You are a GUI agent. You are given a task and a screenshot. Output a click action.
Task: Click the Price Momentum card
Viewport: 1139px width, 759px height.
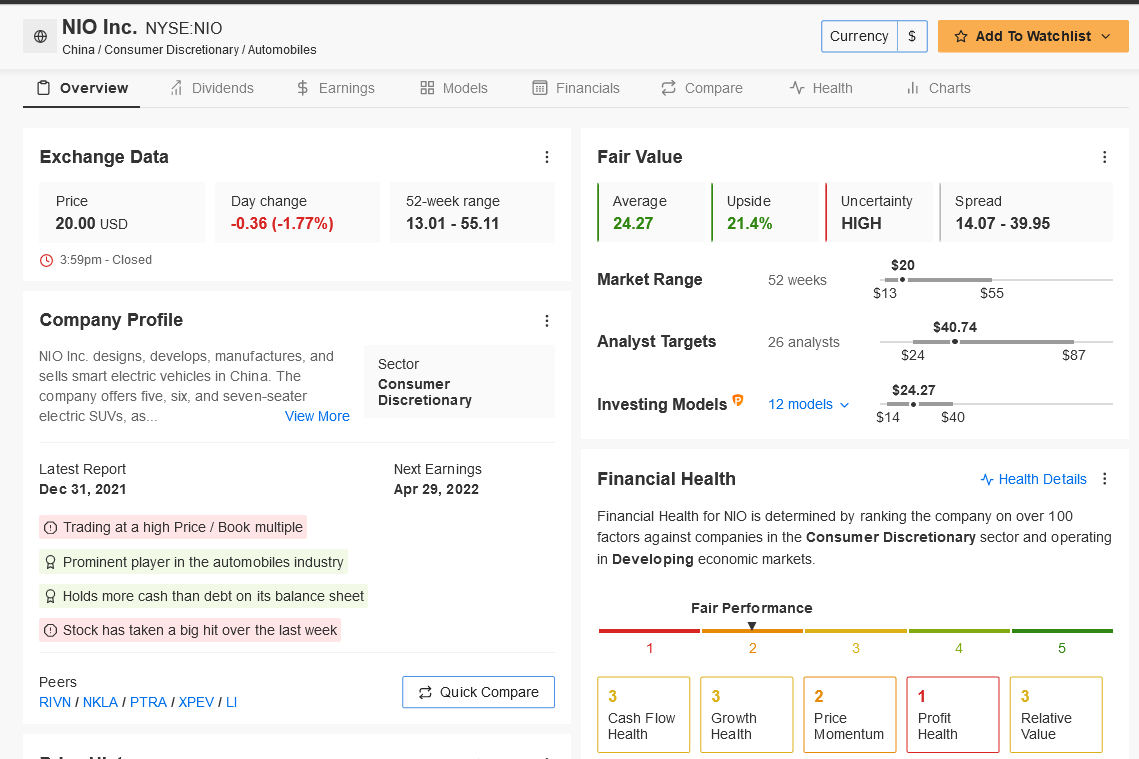tap(850, 715)
